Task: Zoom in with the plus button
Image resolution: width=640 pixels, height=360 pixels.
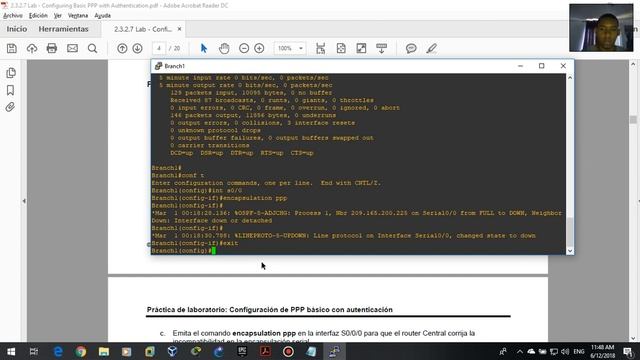Action: [259, 49]
